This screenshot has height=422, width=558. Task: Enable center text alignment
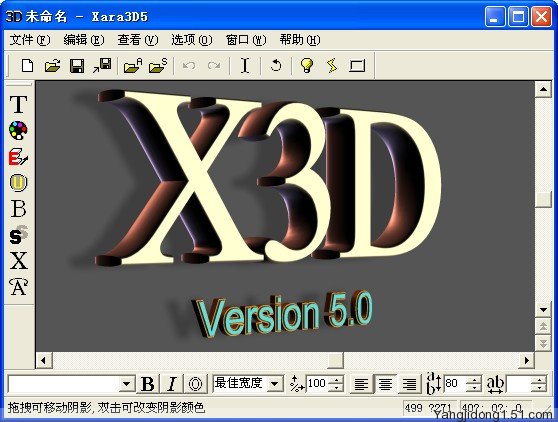tap(385, 384)
